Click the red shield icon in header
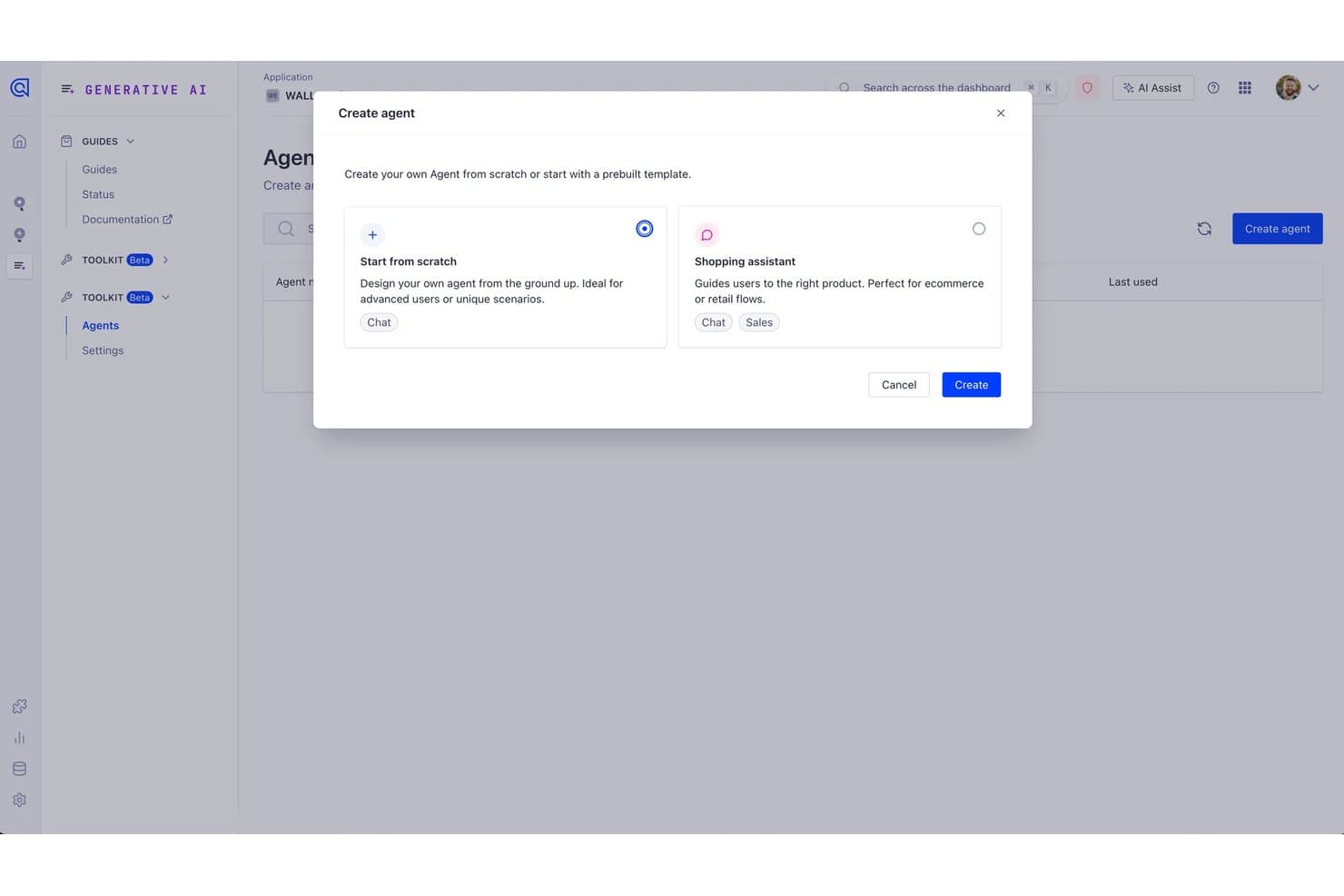The image size is (1344, 896). point(1087,88)
